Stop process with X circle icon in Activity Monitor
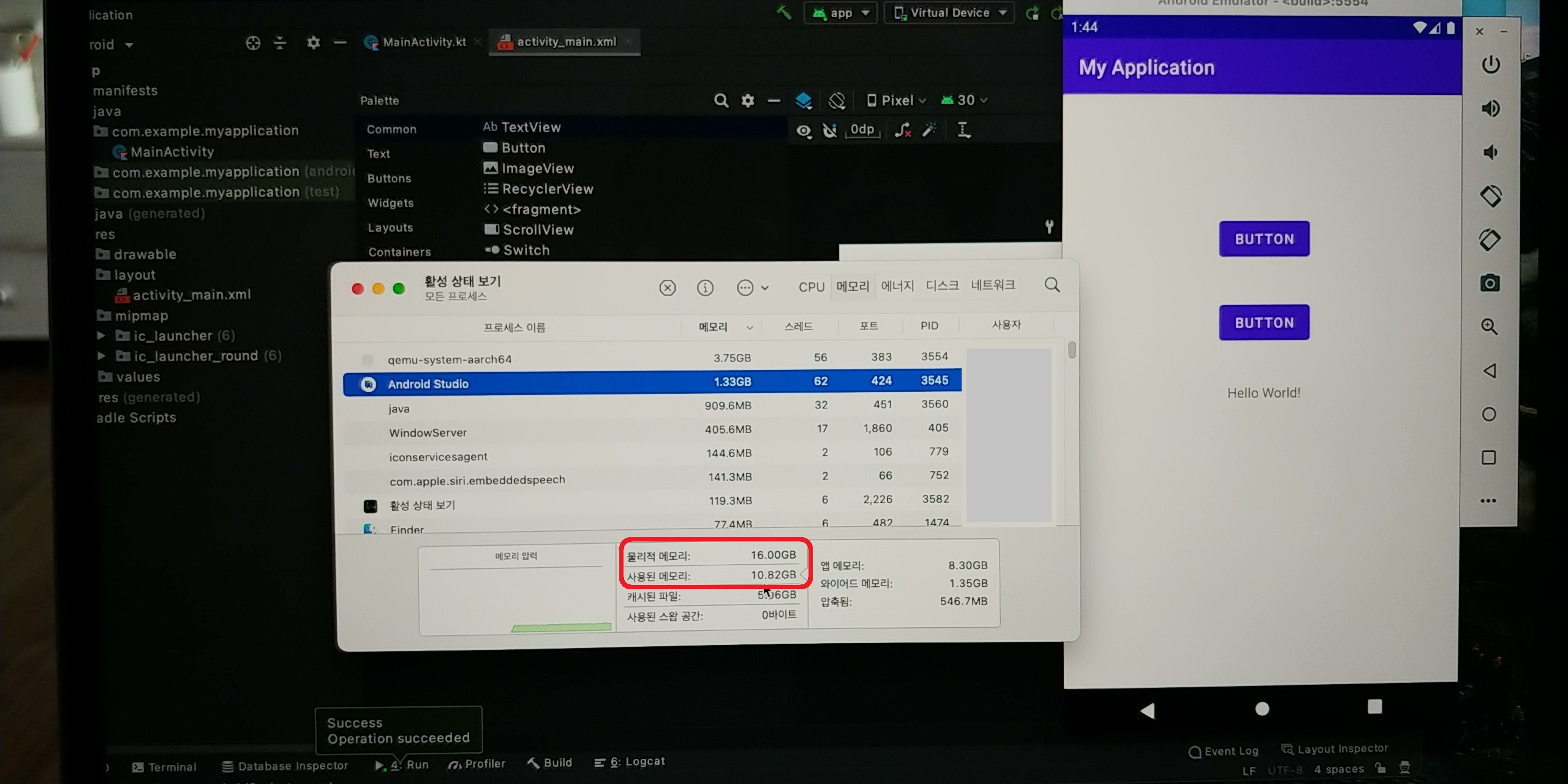 (x=668, y=288)
